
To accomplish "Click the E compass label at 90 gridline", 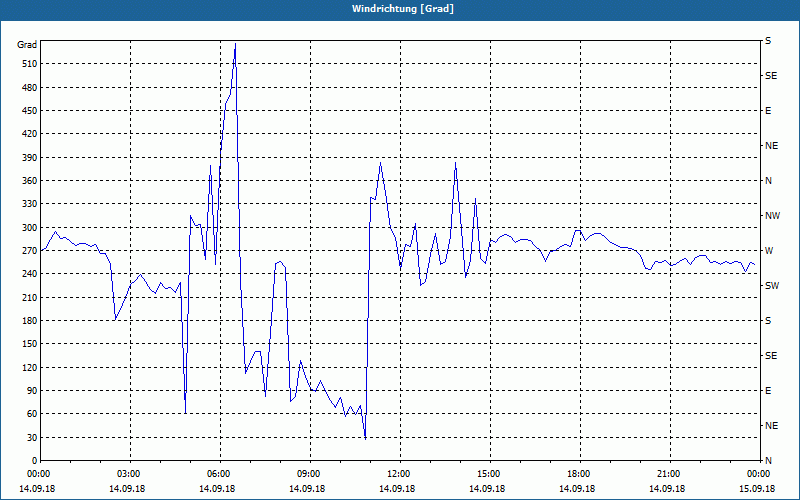I will [x=768, y=391].
